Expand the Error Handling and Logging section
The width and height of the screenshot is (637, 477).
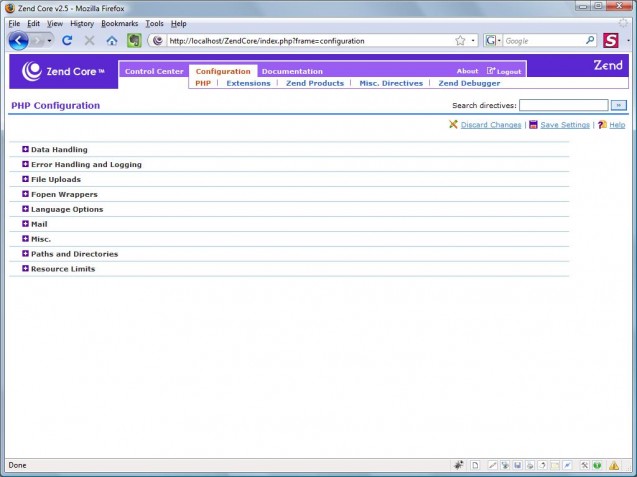tap(25, 164)
